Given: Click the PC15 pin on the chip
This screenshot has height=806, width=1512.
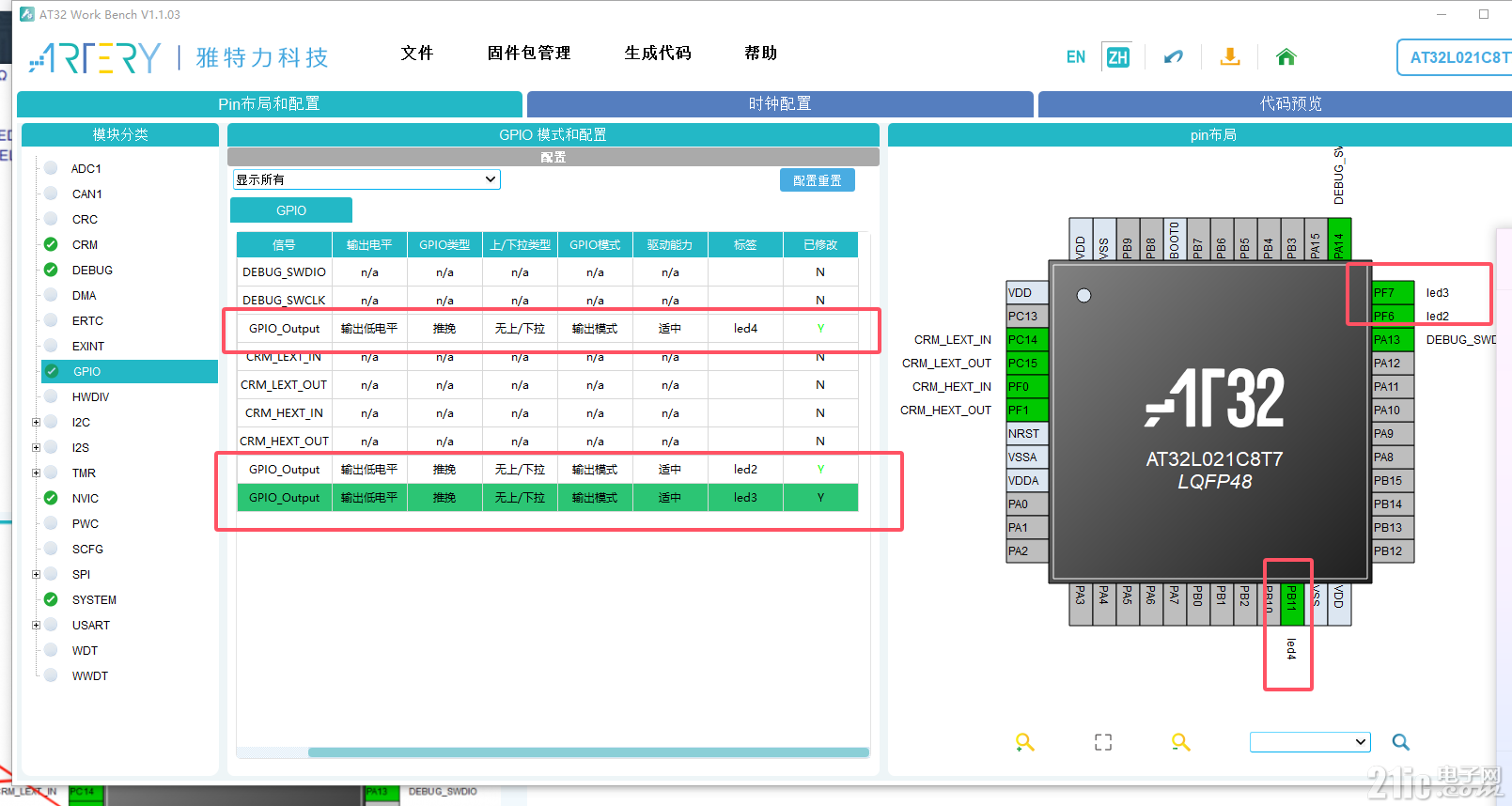Looking at the screenshot, I should coord(1027,363).
